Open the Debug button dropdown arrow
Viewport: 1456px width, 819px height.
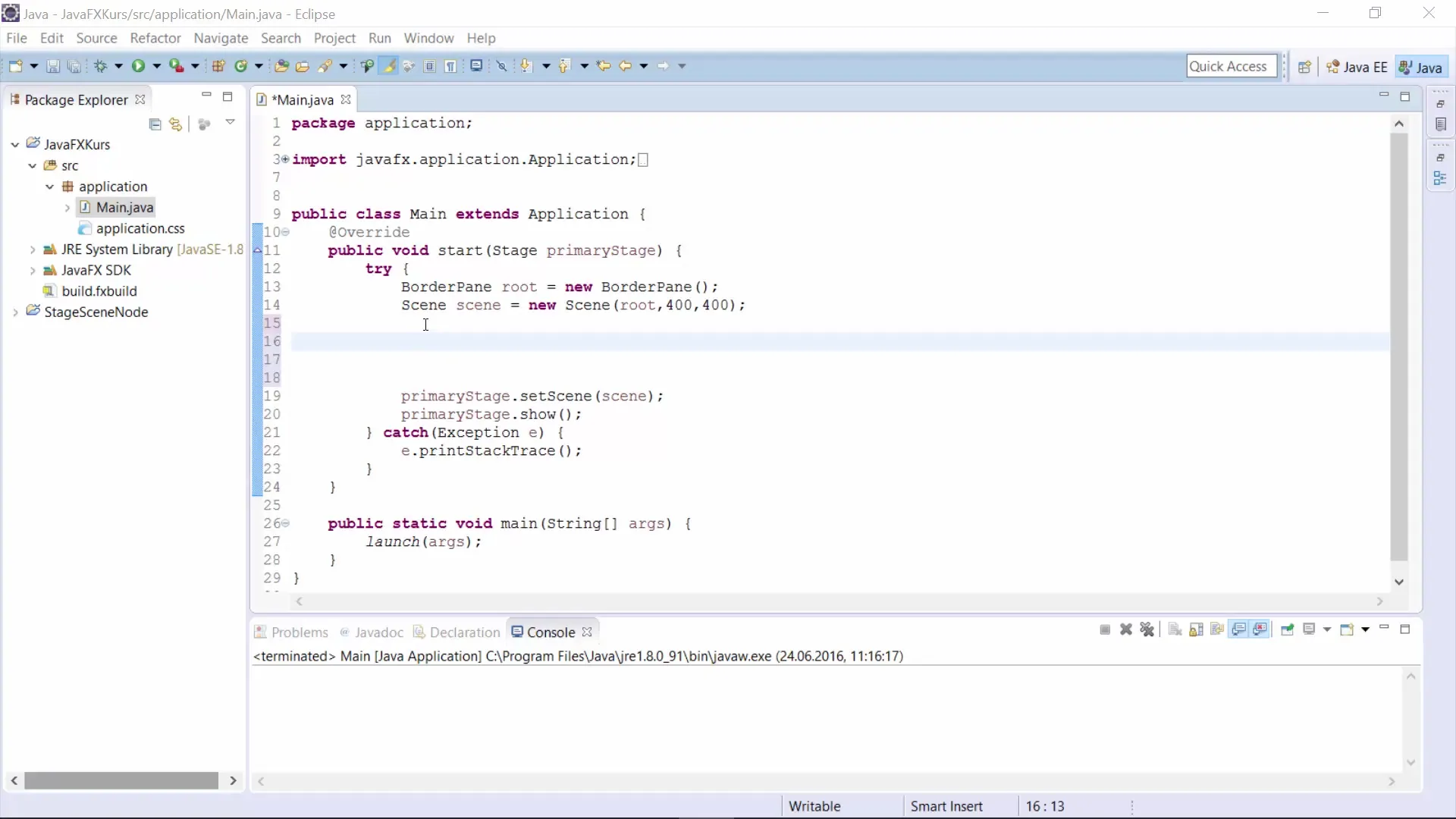coord(118,66)
